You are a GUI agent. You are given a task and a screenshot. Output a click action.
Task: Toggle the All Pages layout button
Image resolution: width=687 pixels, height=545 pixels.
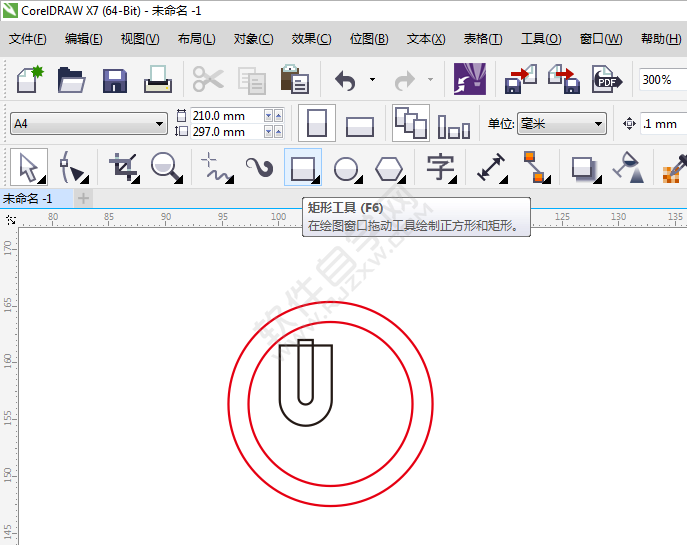click(411, 123)
